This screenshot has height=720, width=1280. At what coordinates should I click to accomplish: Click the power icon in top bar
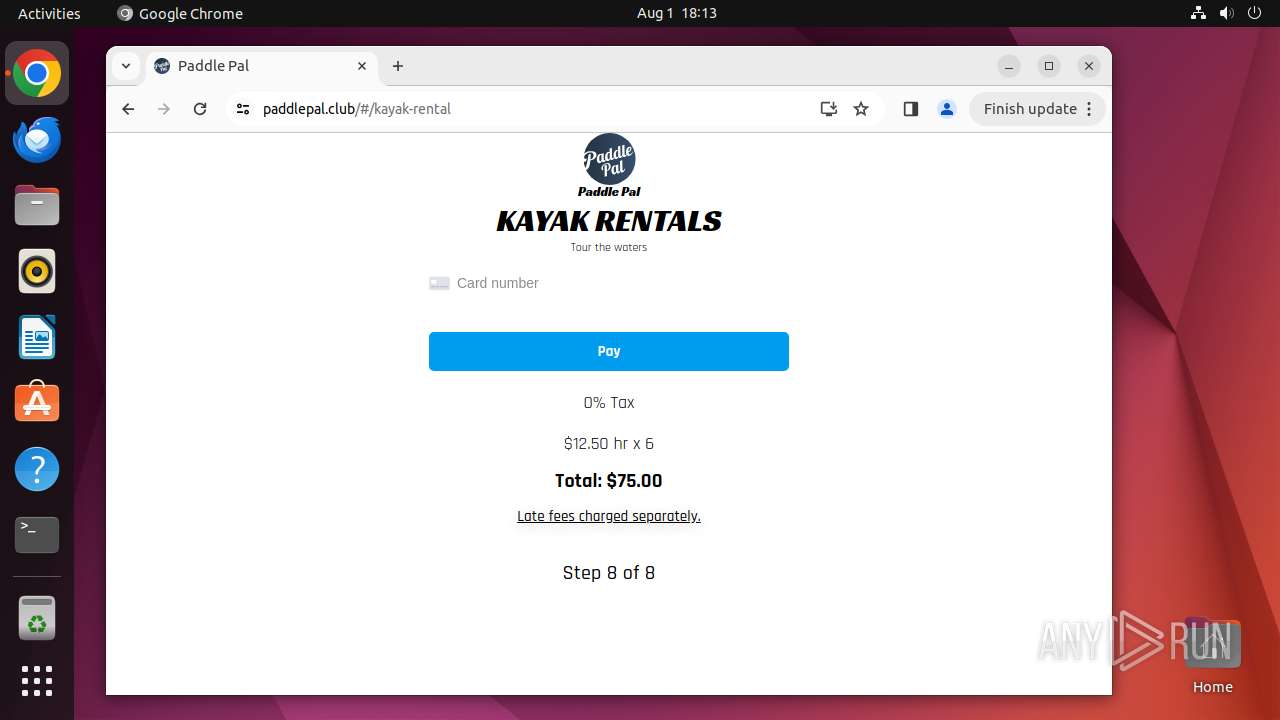[1255, 13]
